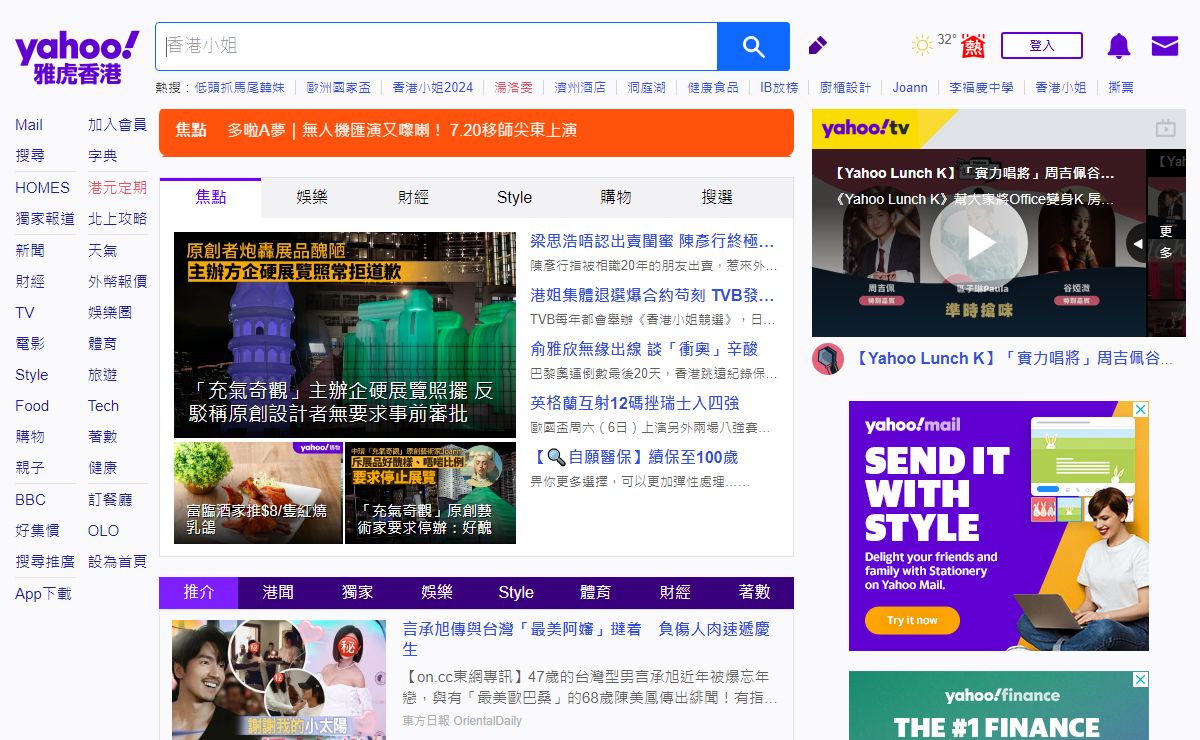Open article title 言承旭傳與台灣最美阿嬤
The height and width of the screenshot is (740, 1200).
click(586, 638)
